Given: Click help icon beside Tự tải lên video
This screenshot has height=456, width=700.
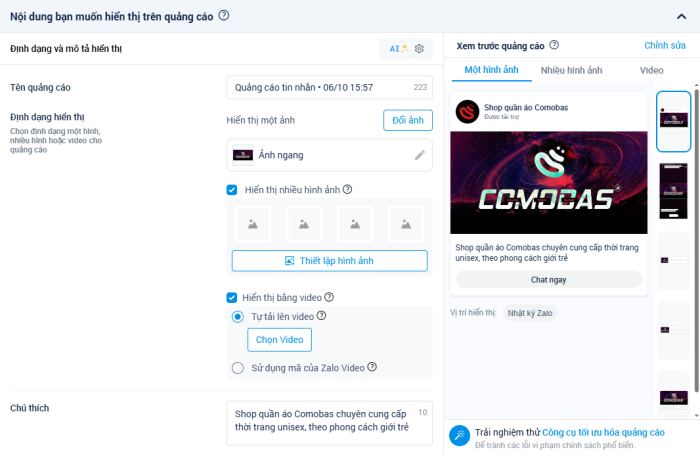Looking at the screenshot, I should [321, 316].
